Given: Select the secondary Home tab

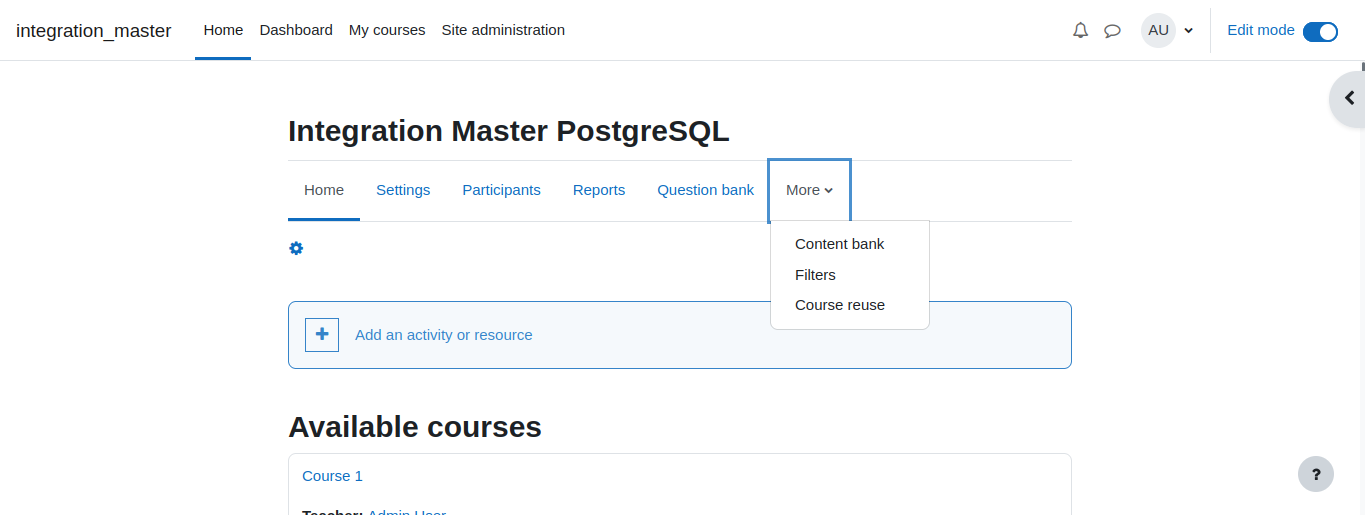Looking at the screenshot, I should pos(324,190).
